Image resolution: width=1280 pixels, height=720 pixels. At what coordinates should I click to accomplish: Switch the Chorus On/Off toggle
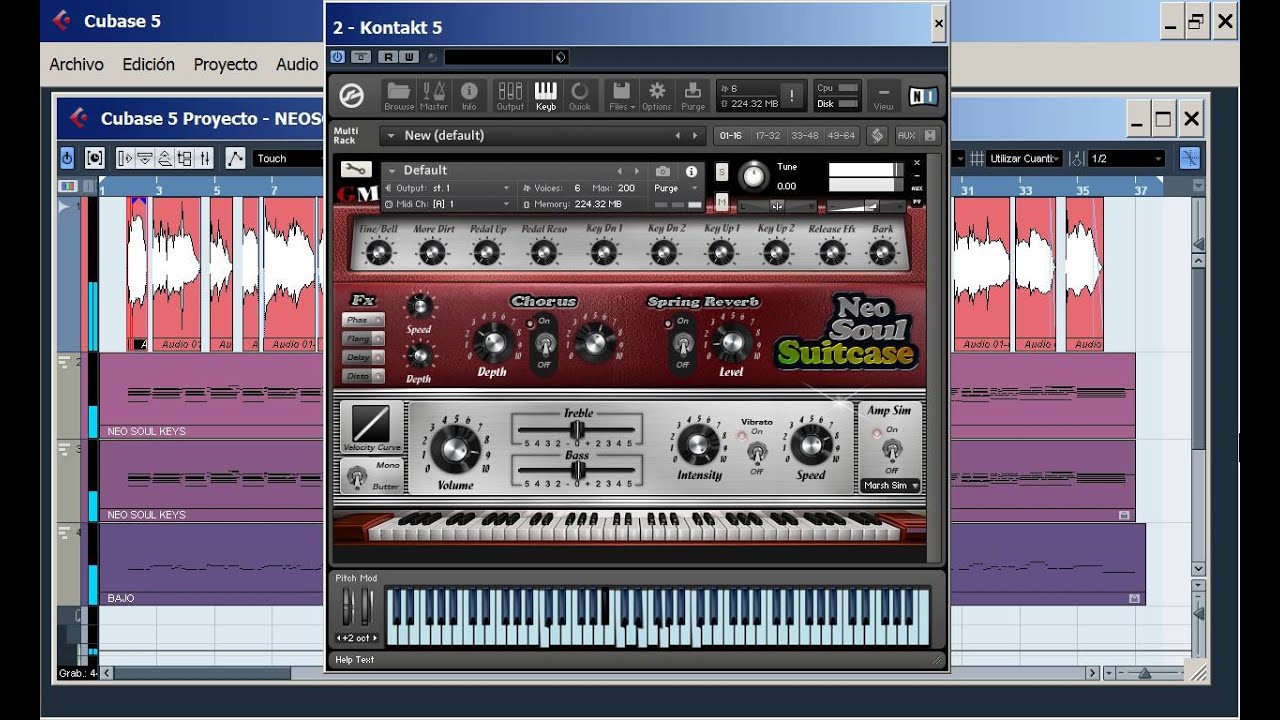[545, 344]
